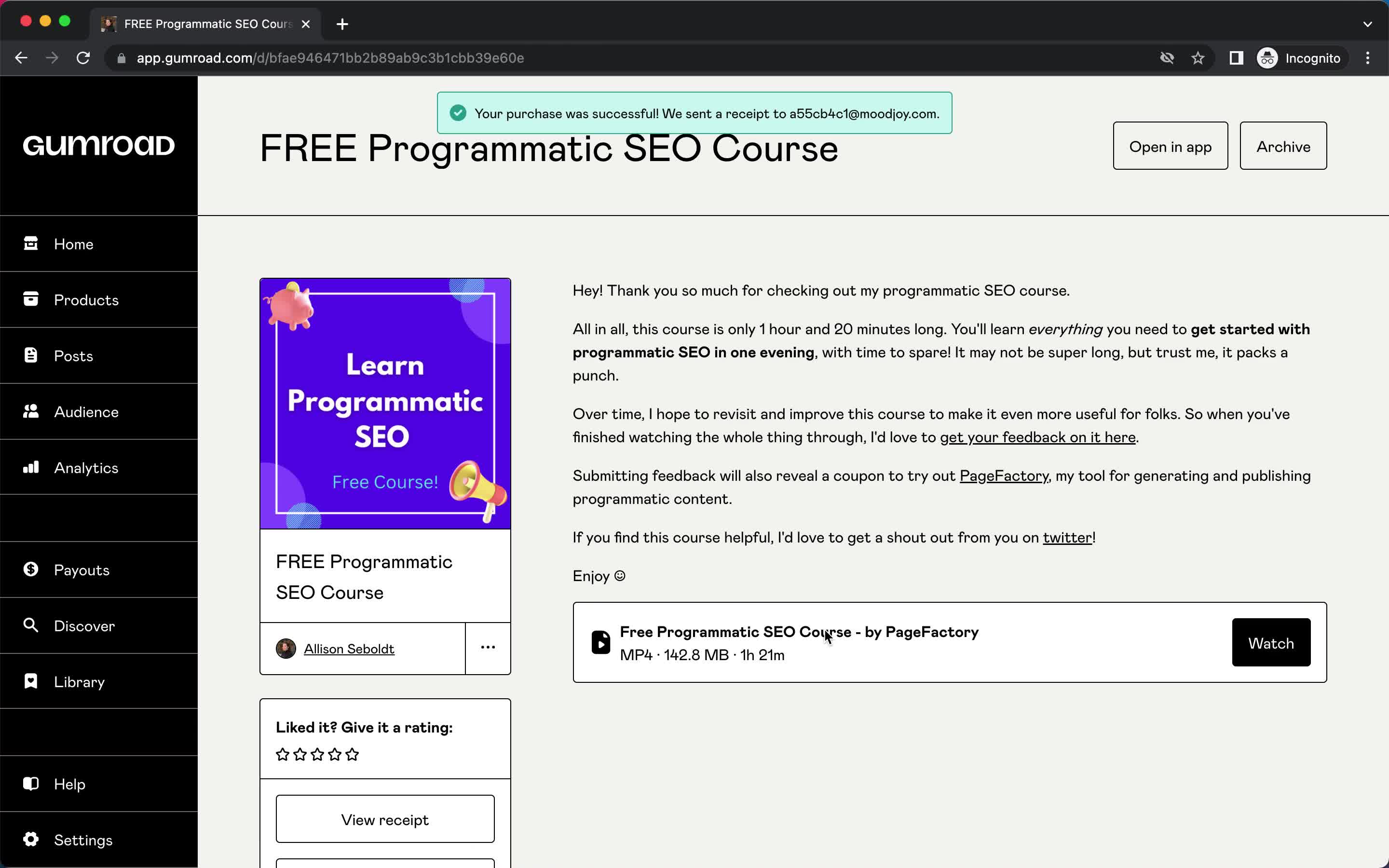Open Payouts page
The image size is (1389, 868).
(x=99, y=570)
